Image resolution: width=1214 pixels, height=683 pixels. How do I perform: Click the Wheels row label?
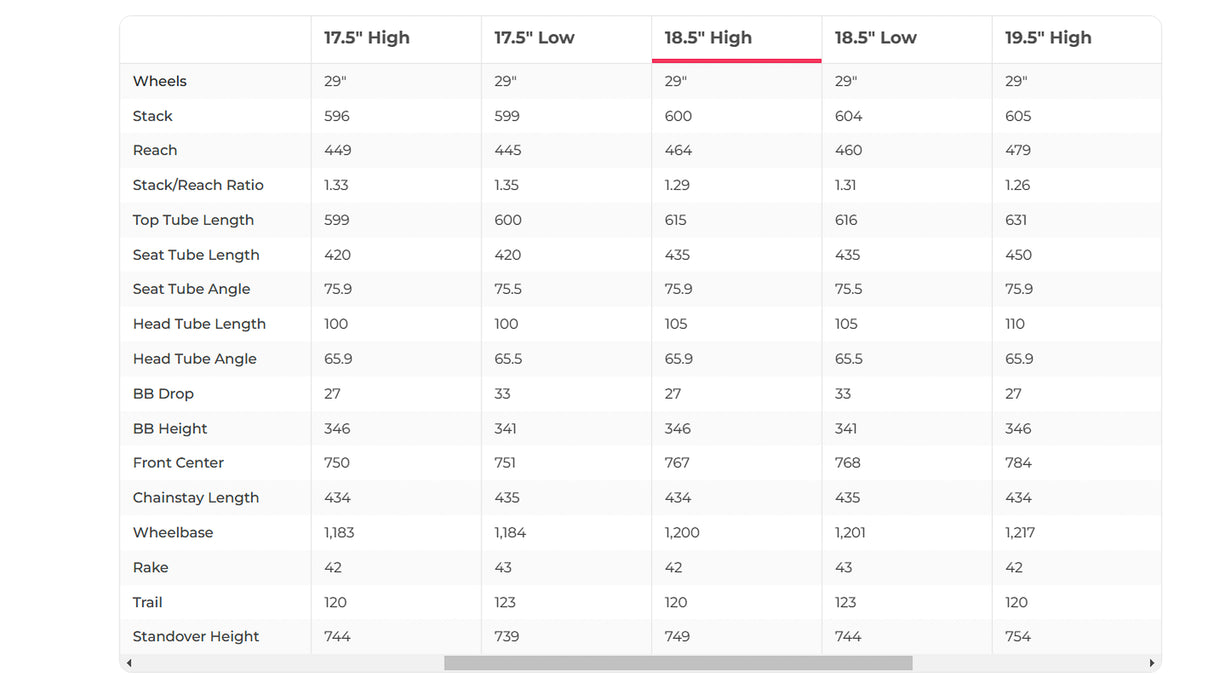pos(160,81)
